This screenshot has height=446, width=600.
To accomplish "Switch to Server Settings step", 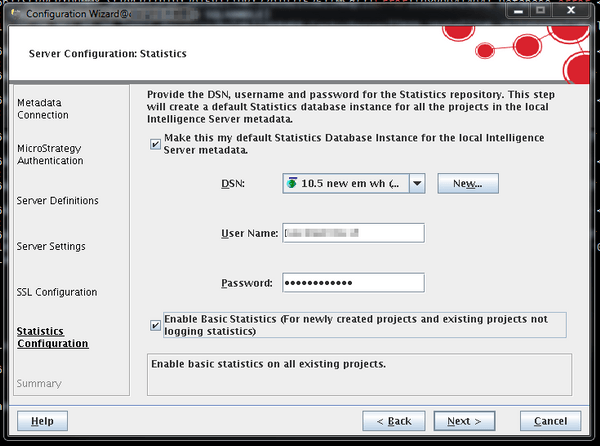I will (51, 247).
